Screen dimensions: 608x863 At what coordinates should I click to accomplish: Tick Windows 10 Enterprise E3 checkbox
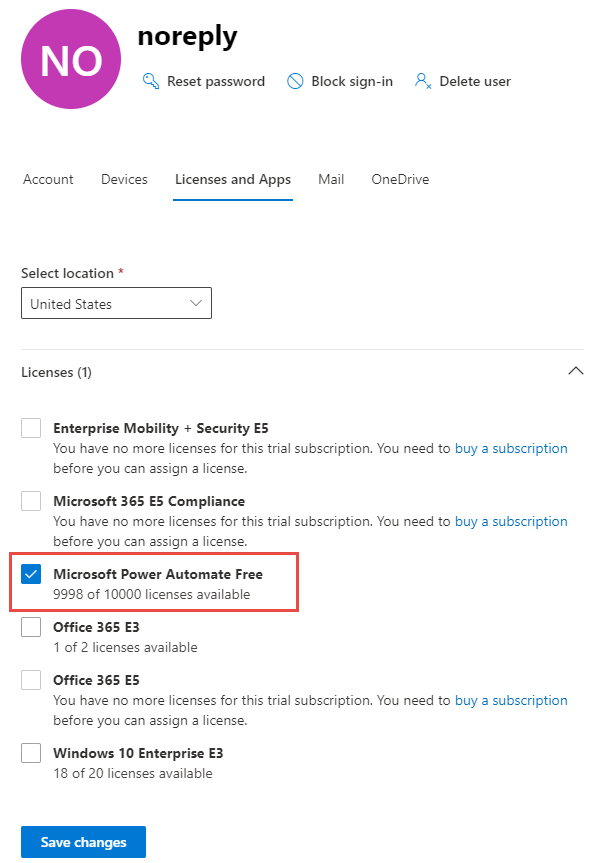tap(31, 753)
